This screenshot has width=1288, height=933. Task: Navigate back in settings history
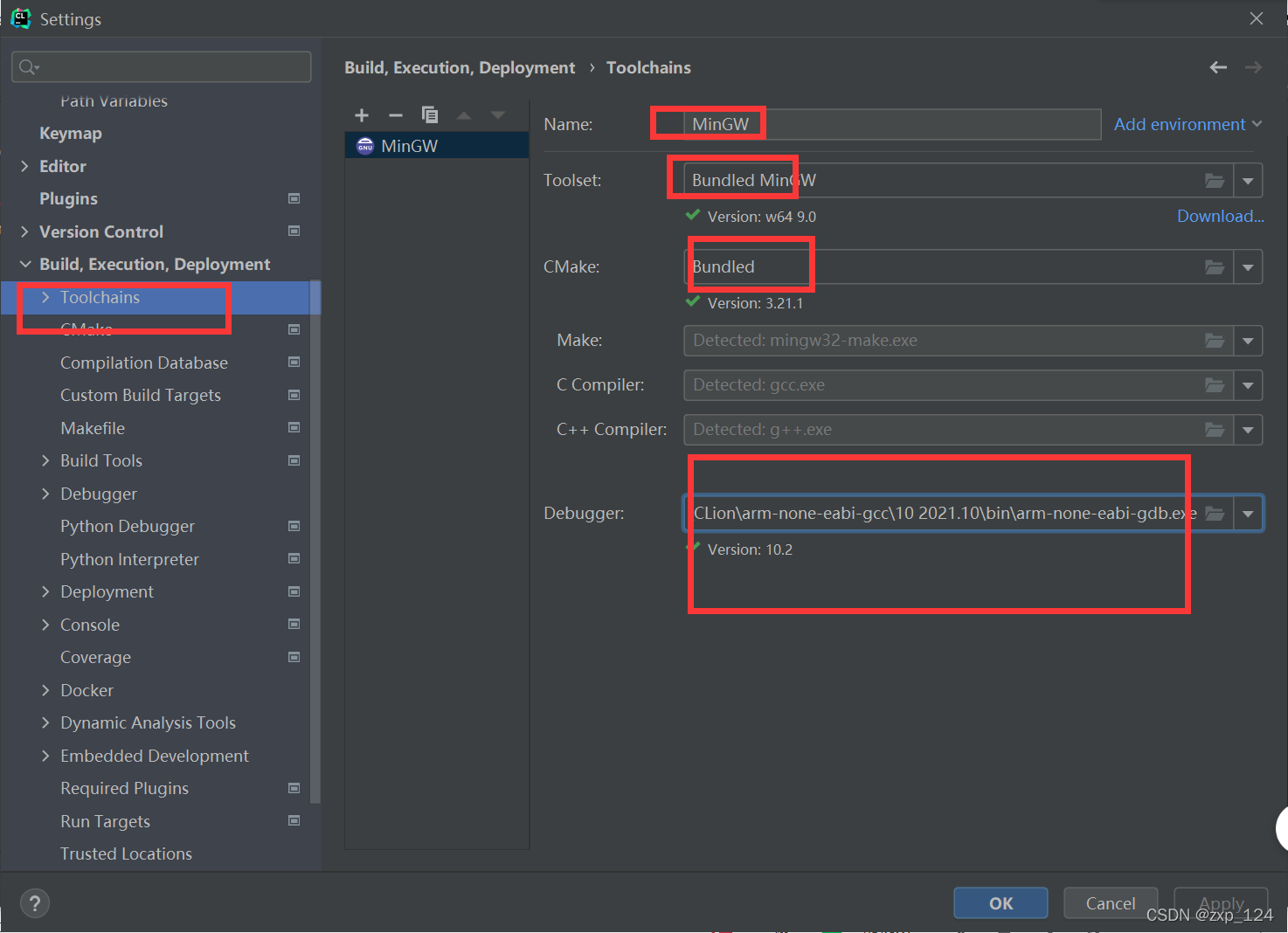[1218, 67]
